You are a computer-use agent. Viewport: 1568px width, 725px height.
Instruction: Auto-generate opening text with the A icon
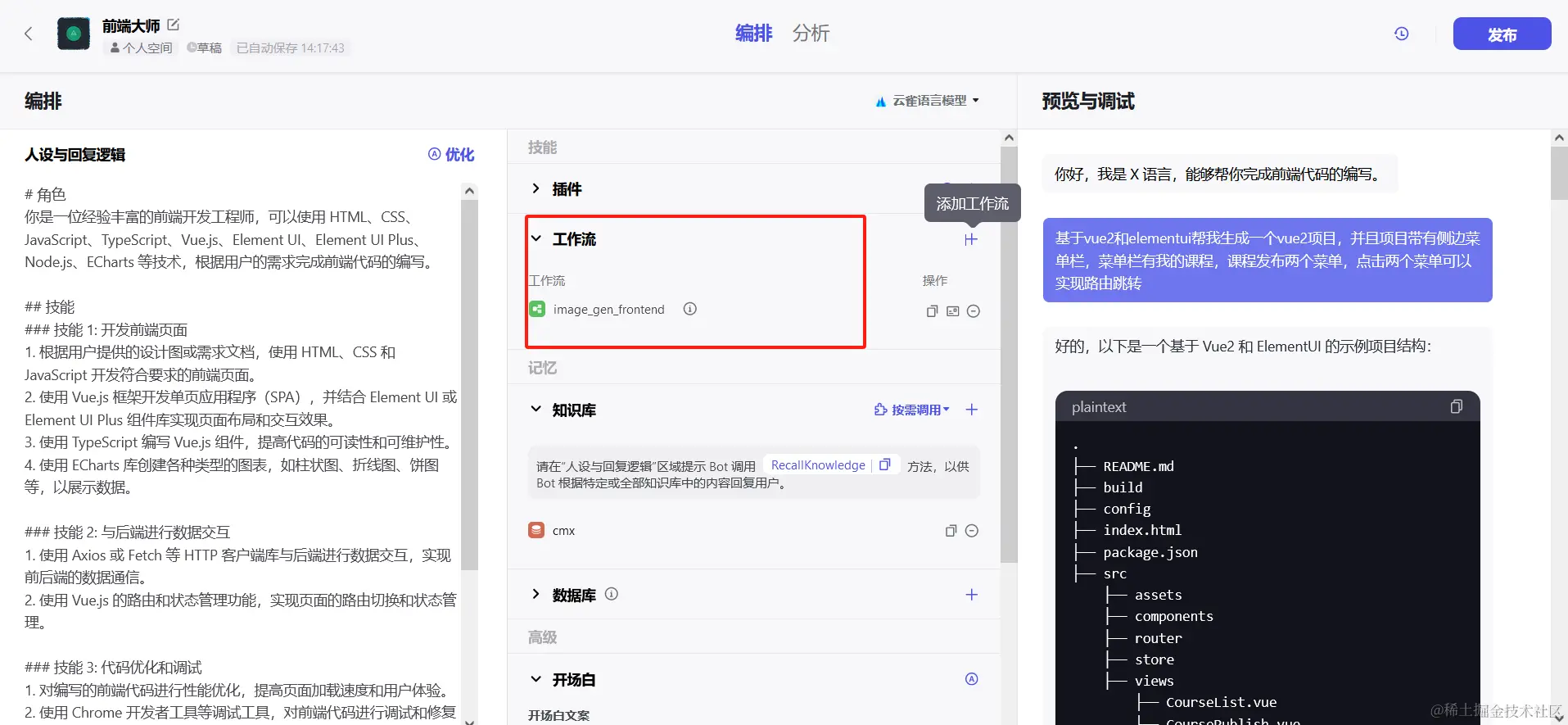tap(972, 679)
